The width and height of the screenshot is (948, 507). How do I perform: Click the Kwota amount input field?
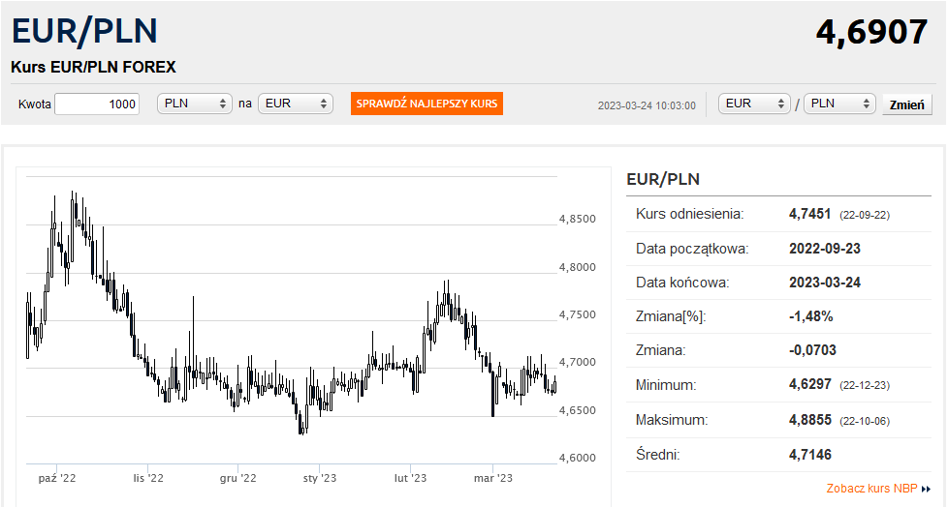[97, 104]
